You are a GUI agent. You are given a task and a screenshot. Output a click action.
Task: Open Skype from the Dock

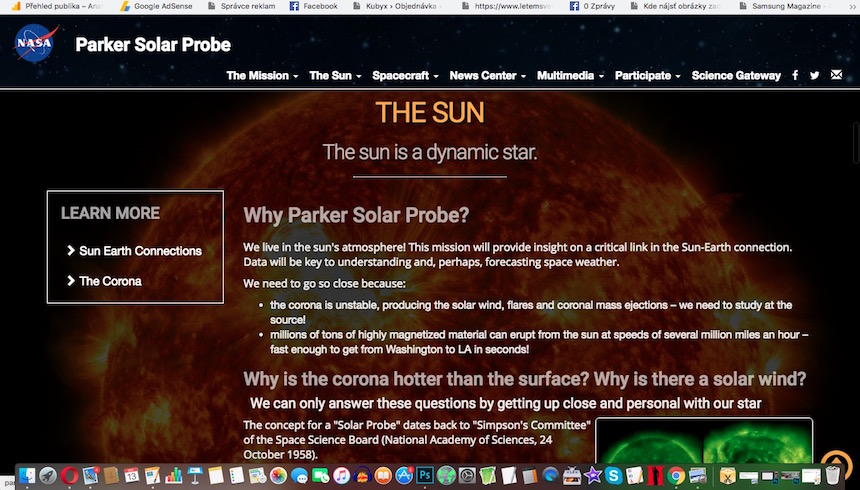(613, 475)
